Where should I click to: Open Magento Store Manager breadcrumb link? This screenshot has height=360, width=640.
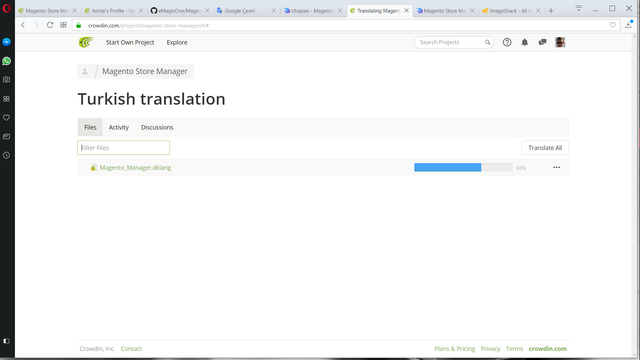(145, 71)
